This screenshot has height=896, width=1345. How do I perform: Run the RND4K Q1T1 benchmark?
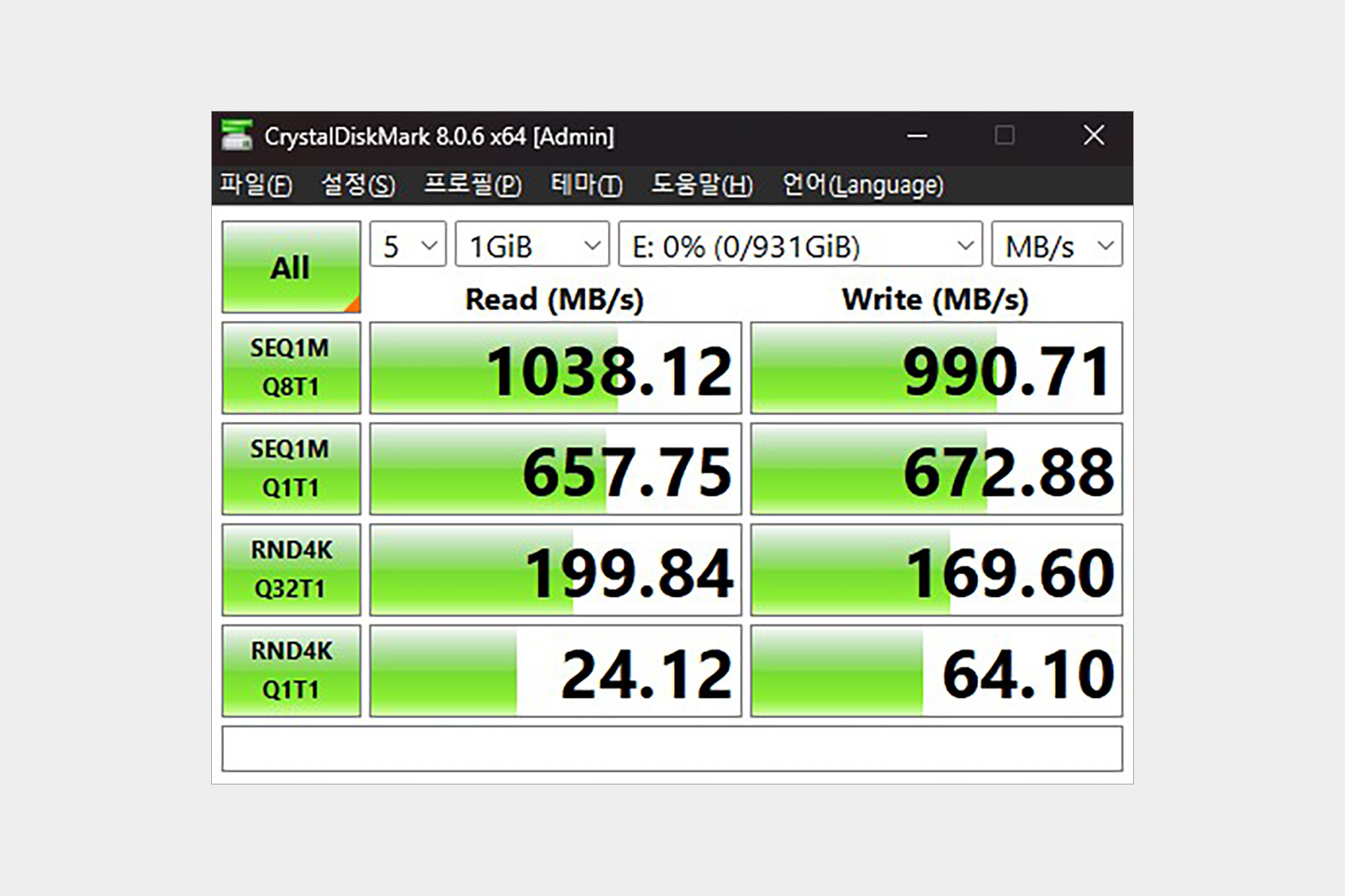point(291,670)
